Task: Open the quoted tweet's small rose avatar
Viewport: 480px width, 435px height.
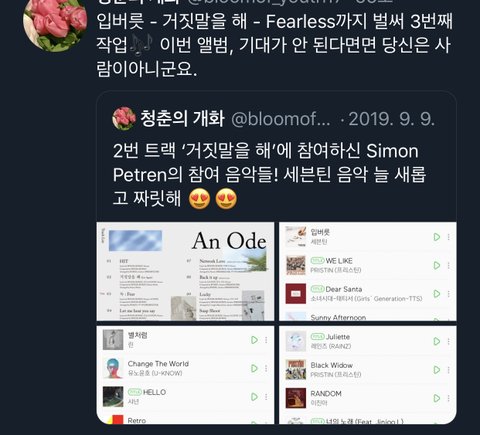Action: pos(124,118)
